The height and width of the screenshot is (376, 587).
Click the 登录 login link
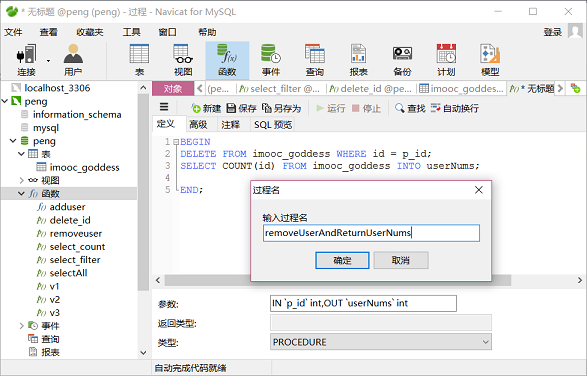(553, 32)
